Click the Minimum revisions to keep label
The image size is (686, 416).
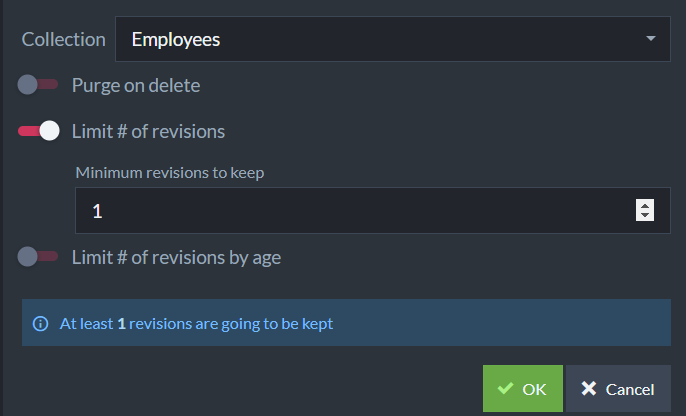[x=170, y=173]
